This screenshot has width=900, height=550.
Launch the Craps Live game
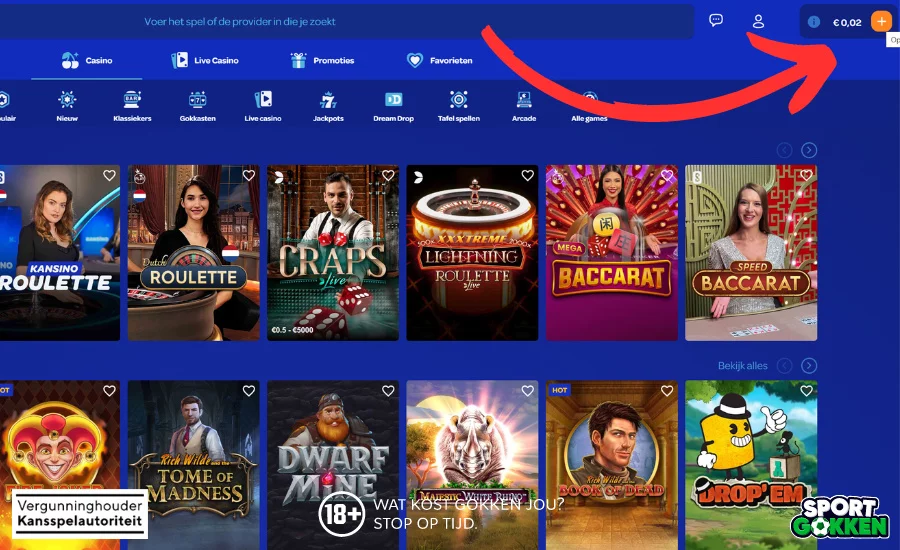click(x=333, y=253)
